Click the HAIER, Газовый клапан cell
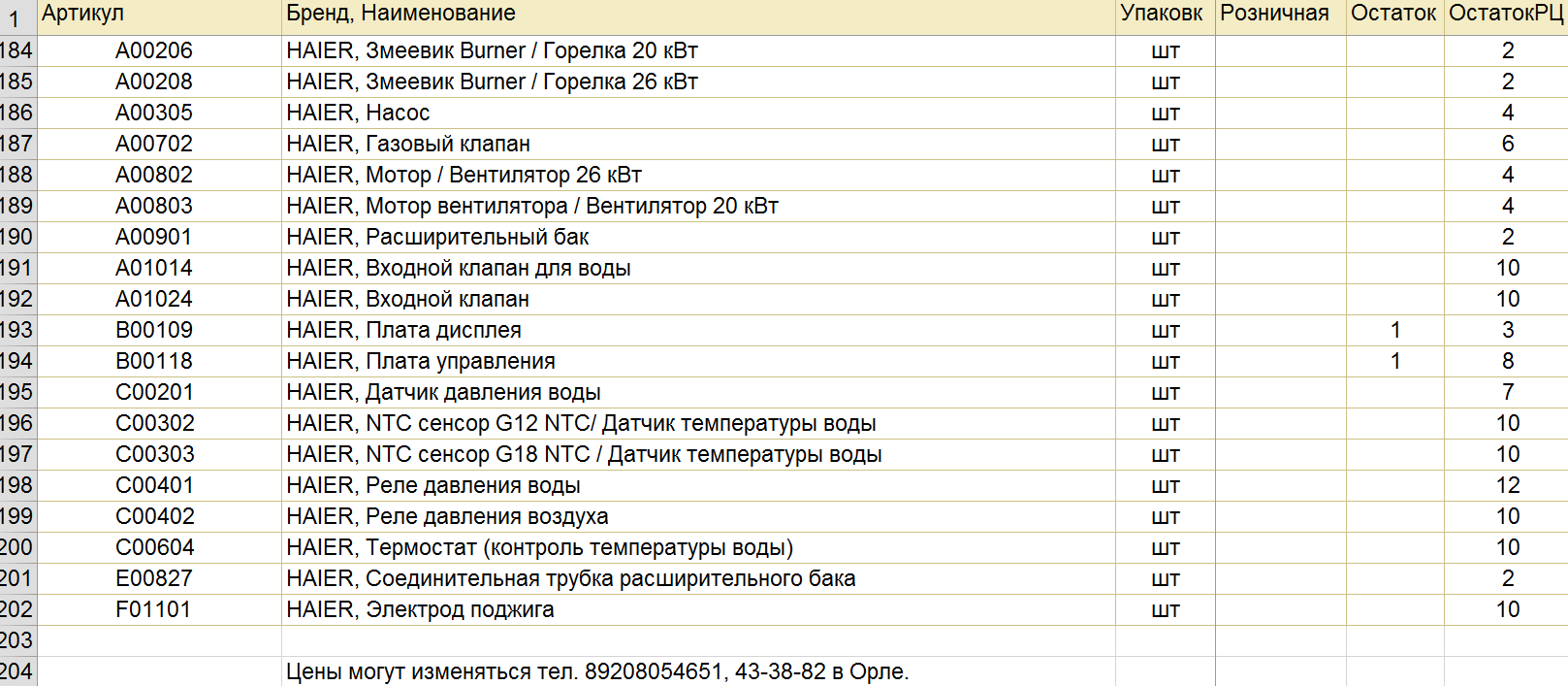 pos(698,145)
